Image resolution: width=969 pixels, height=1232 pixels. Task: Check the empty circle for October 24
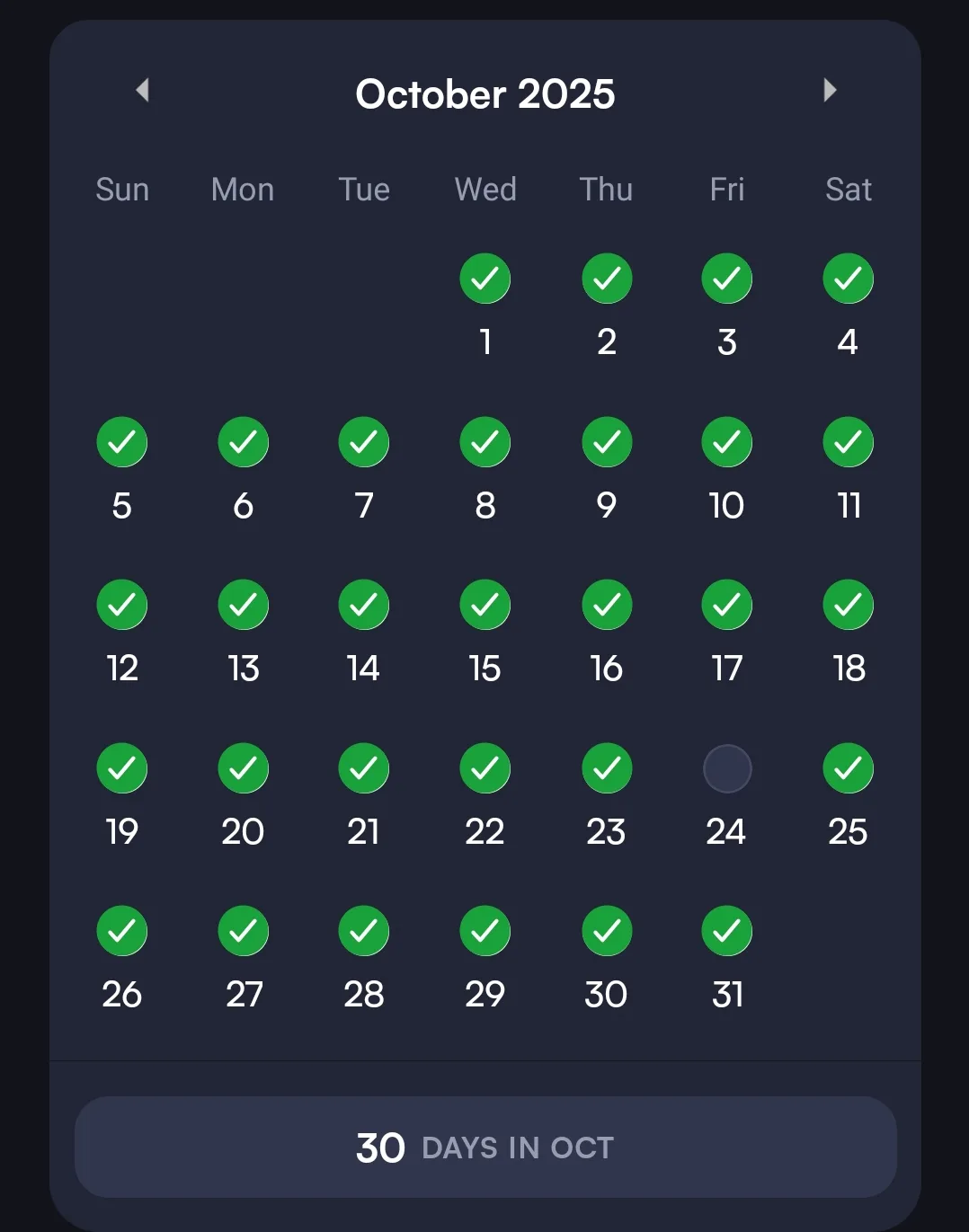(x=727, y=769)
